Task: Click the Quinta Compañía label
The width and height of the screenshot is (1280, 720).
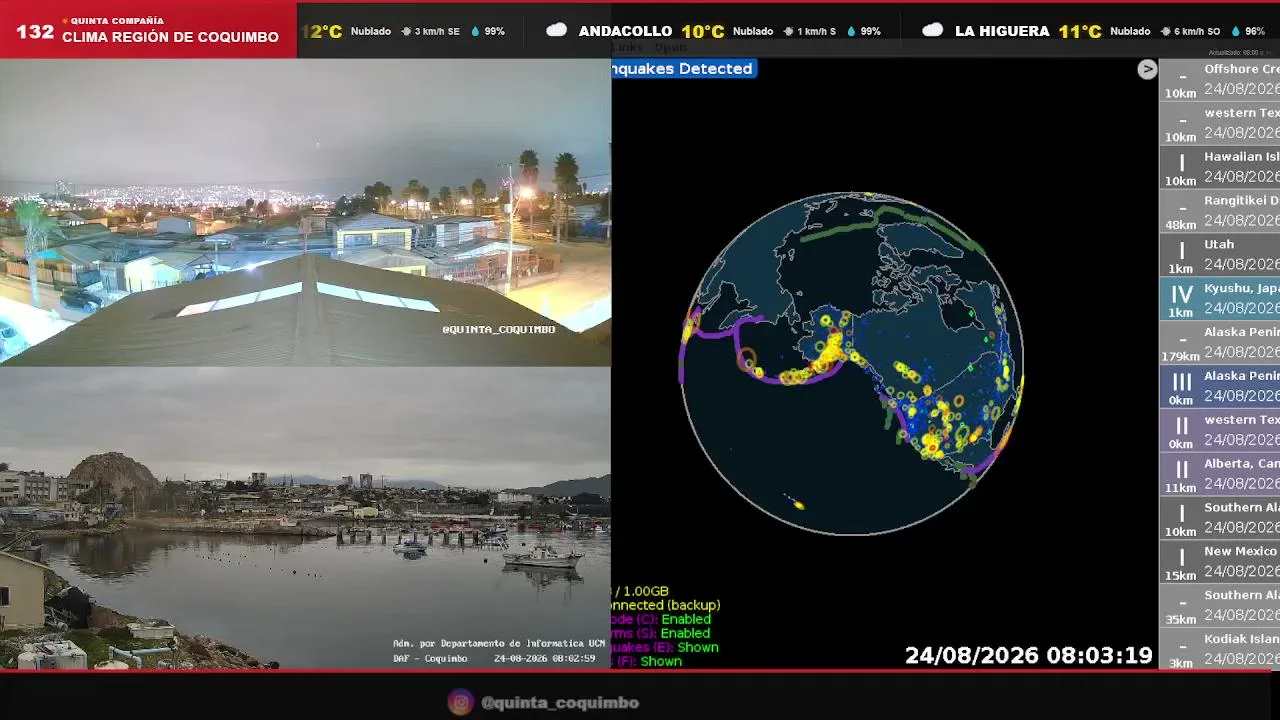Action: [x=117, y=20]
